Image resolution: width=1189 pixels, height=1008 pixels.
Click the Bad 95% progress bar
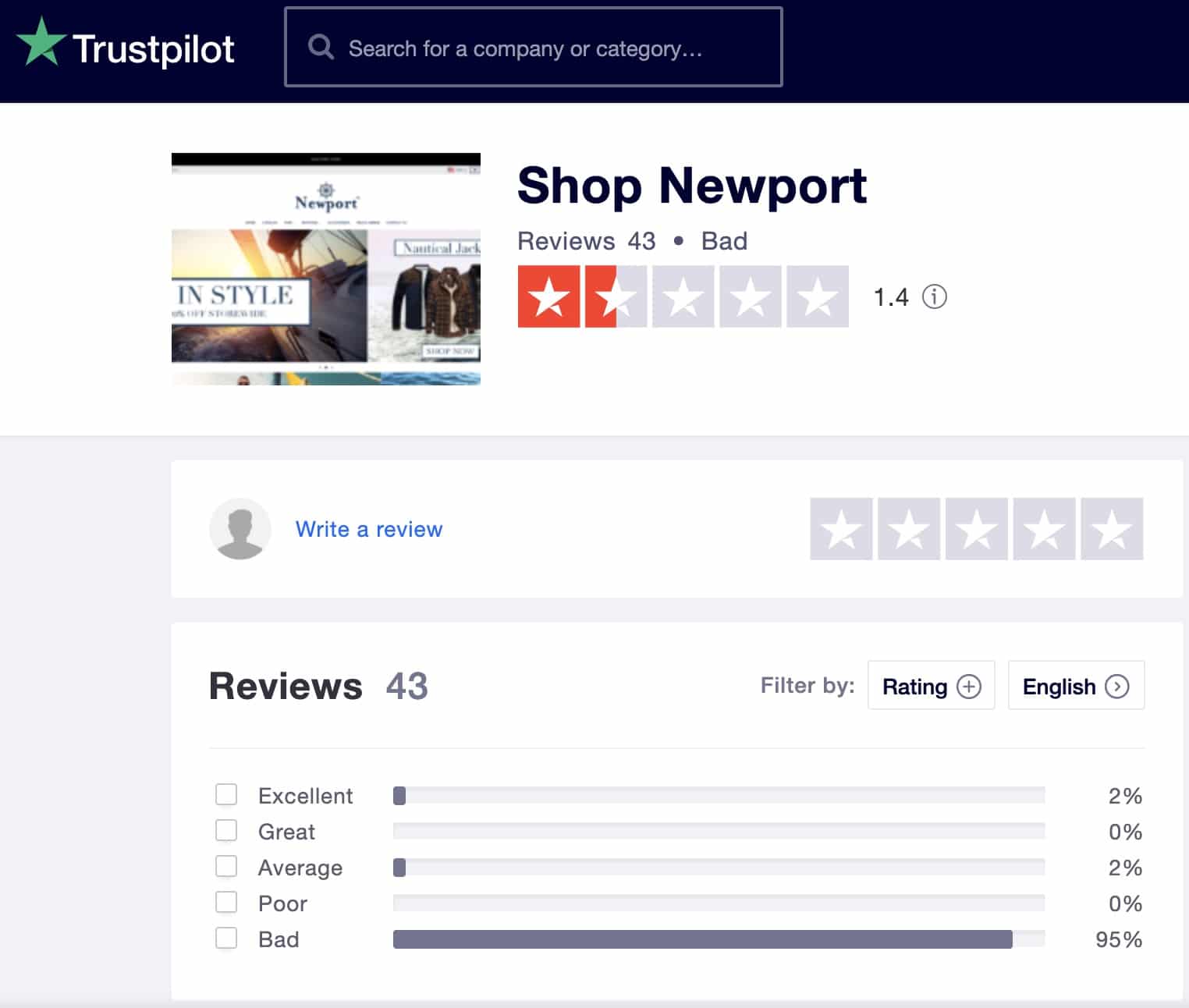click(x=719, y=939)
